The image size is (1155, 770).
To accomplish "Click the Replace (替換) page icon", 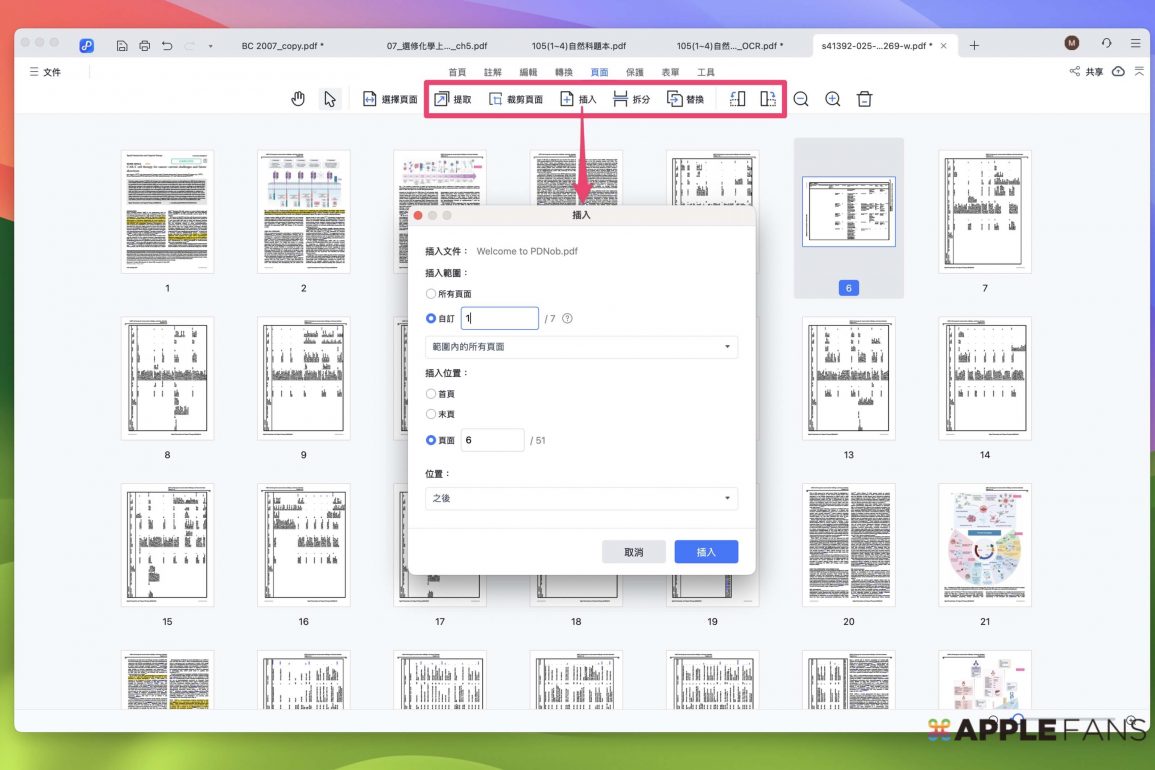I will [x=675, y=99].
